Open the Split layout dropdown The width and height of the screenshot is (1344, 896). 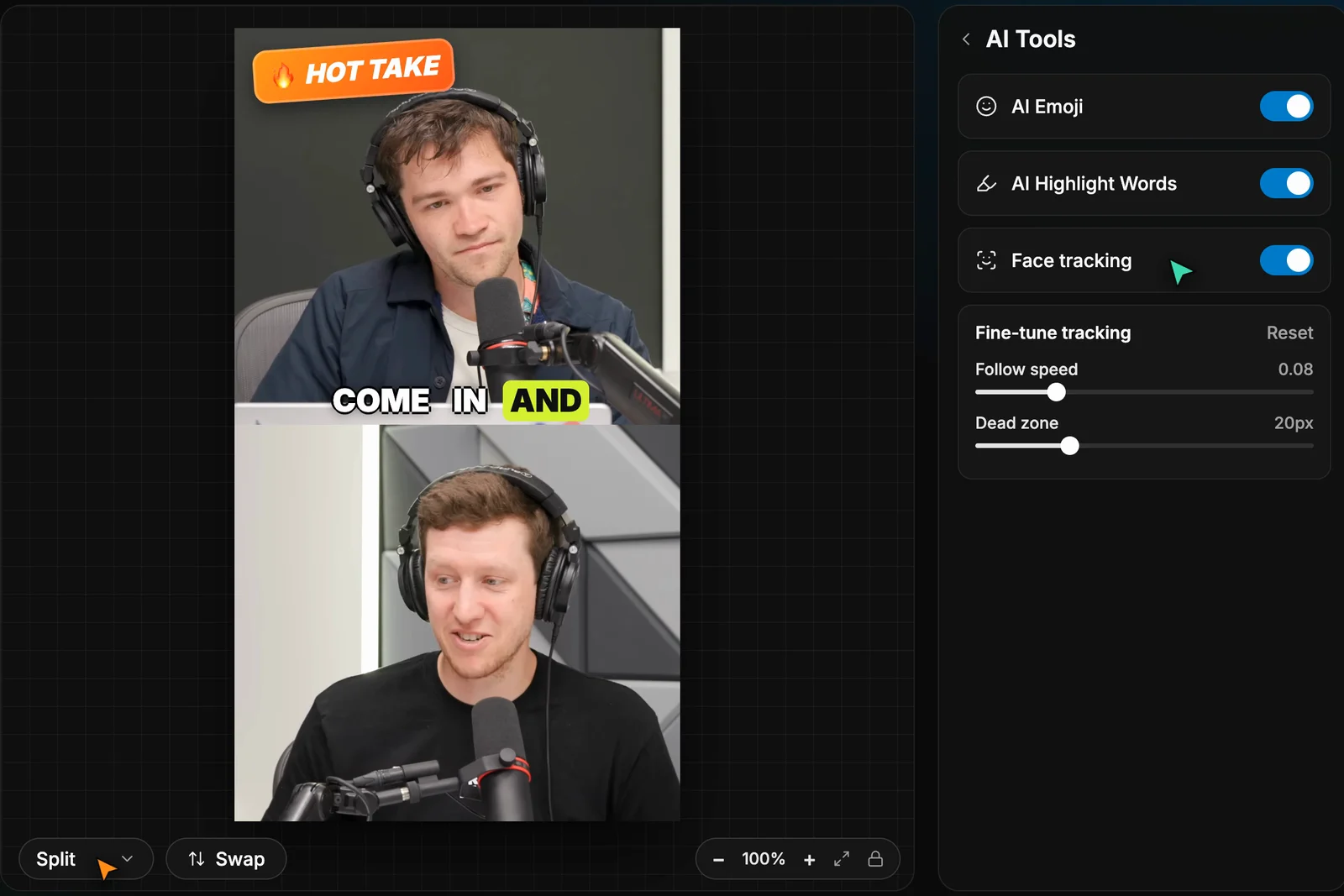[x=86, y=859]
